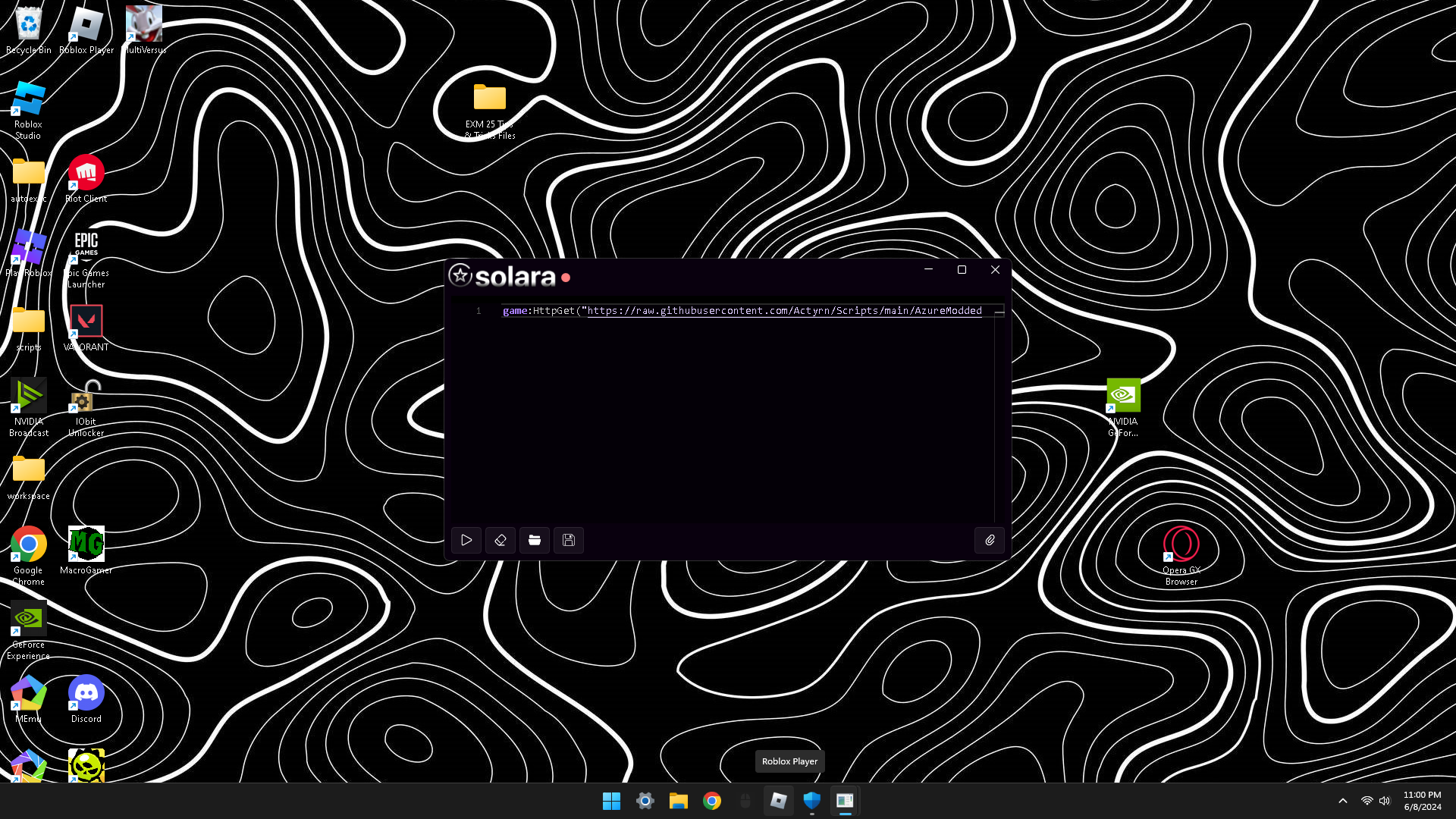
Task: Maximize the Solara window
Action: tap(962, 270)
